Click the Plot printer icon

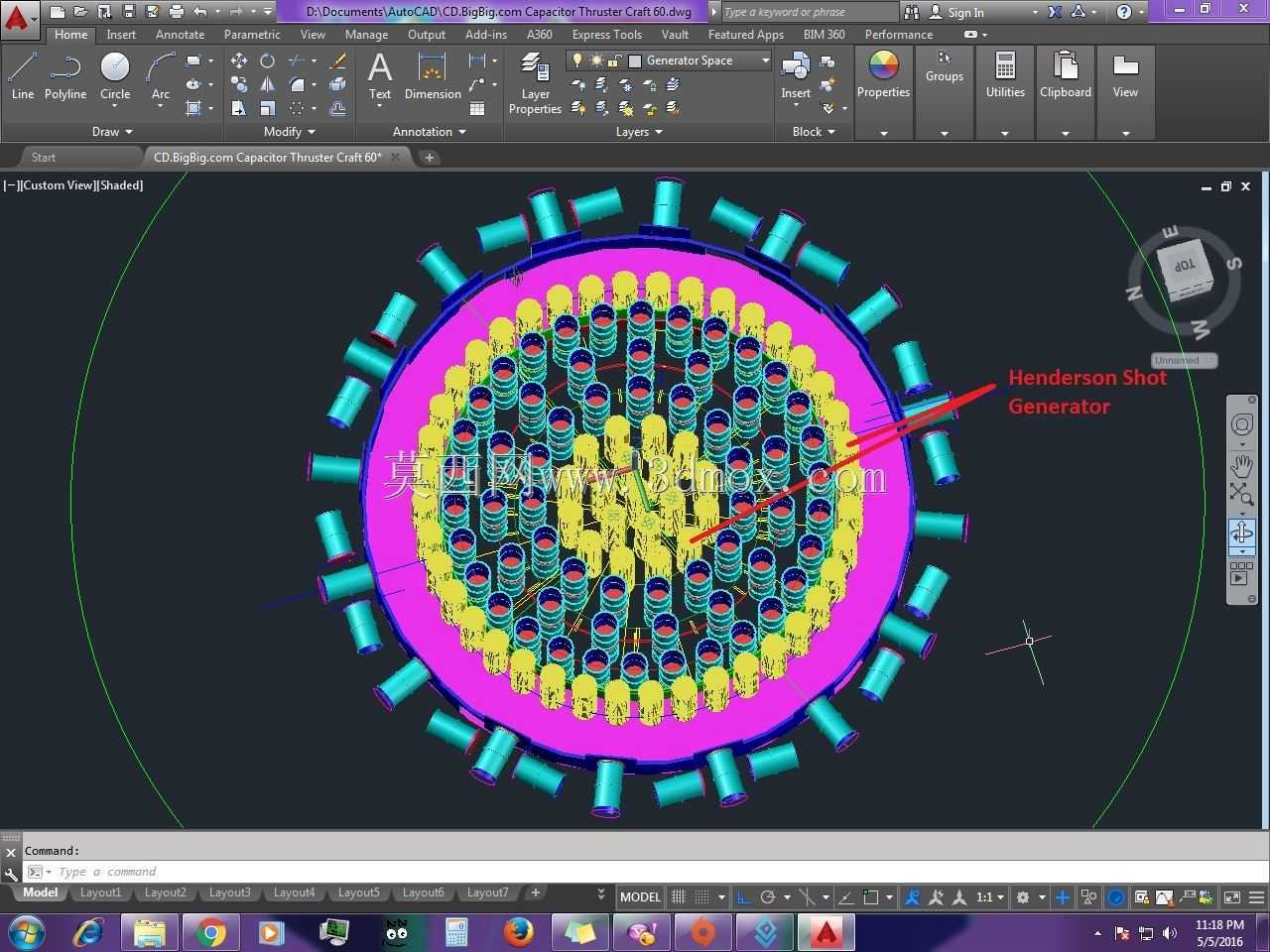coord(176,12)
